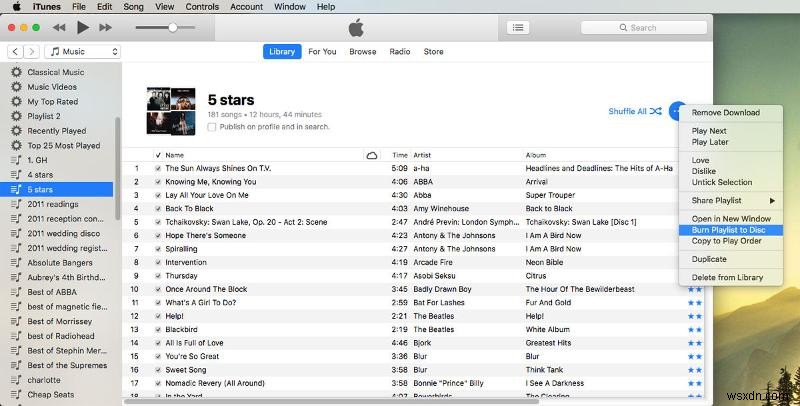Untick Knowing Me, Knowing You checkbox
Screen dimensions: 800x406
click(158, 182)
